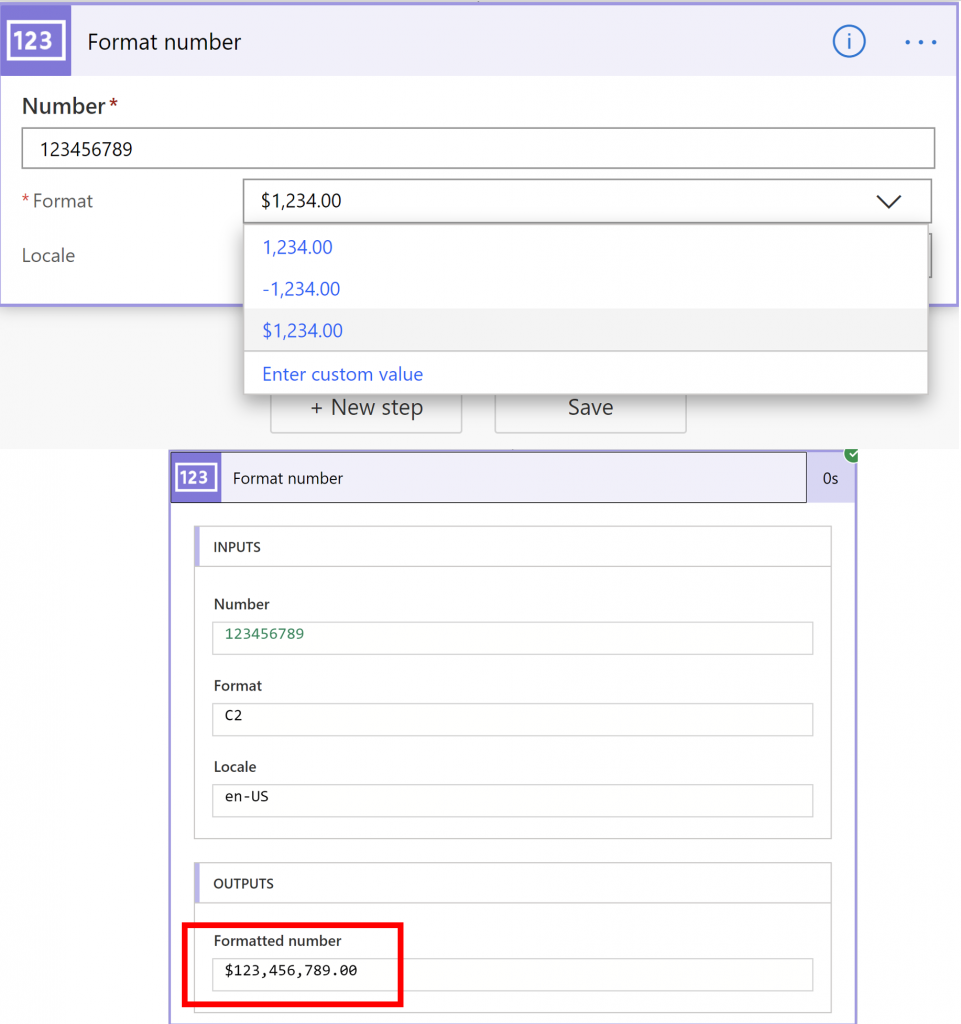The height and width of the screenshot is (1024, 961).
Task: Click the Save button
Action: coord(590,410)
